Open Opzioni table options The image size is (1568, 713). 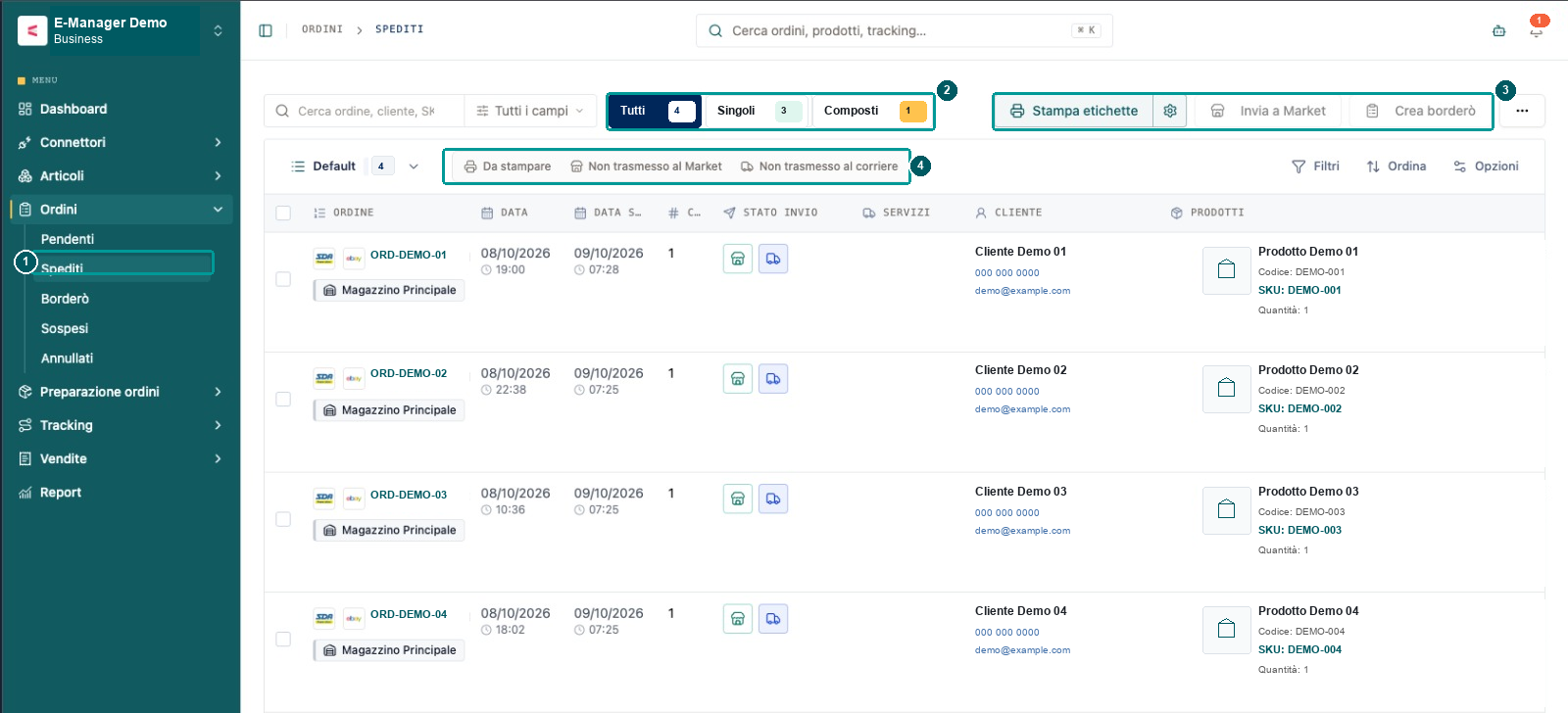pyautogui.click(x=1486, y=166)
